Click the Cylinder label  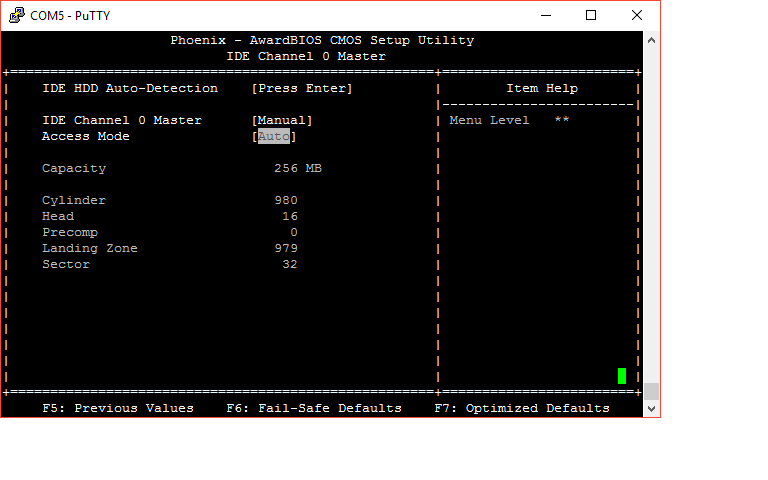[x=74, y=200]
